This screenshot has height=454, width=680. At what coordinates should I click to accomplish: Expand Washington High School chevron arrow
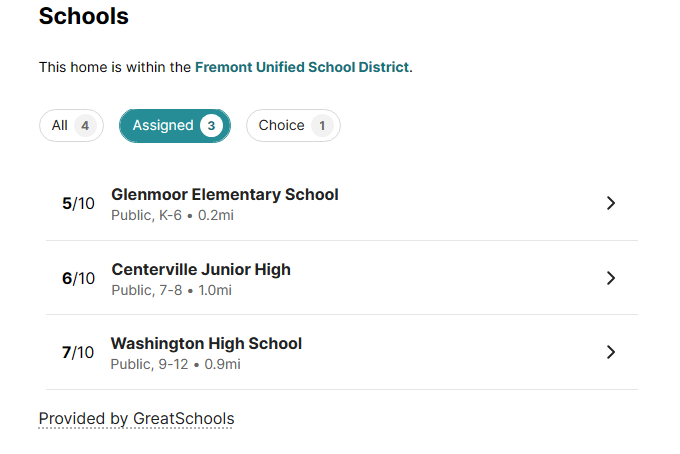click(611, 352)
